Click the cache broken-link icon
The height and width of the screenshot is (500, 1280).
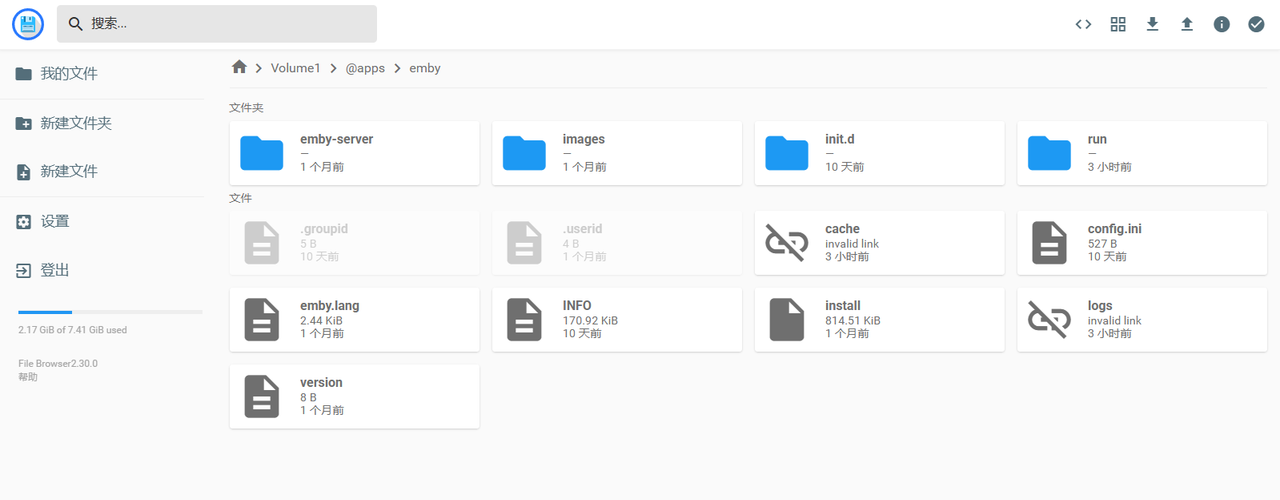(x=787, y=243)
